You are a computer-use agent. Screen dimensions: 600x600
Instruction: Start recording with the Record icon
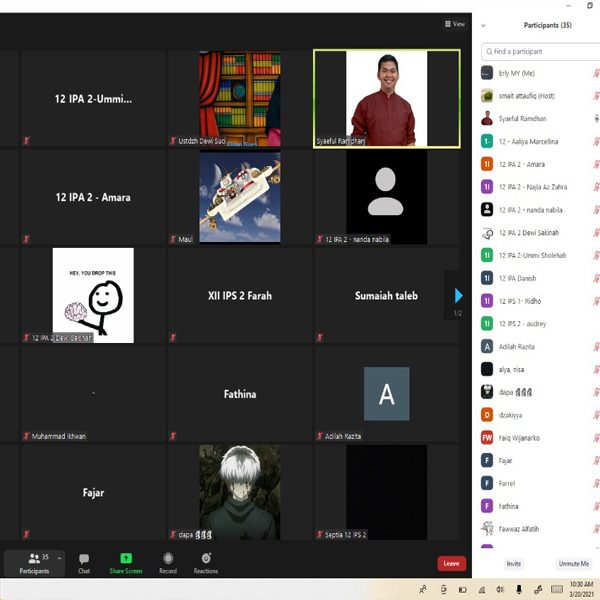click(x=167, y=561)
